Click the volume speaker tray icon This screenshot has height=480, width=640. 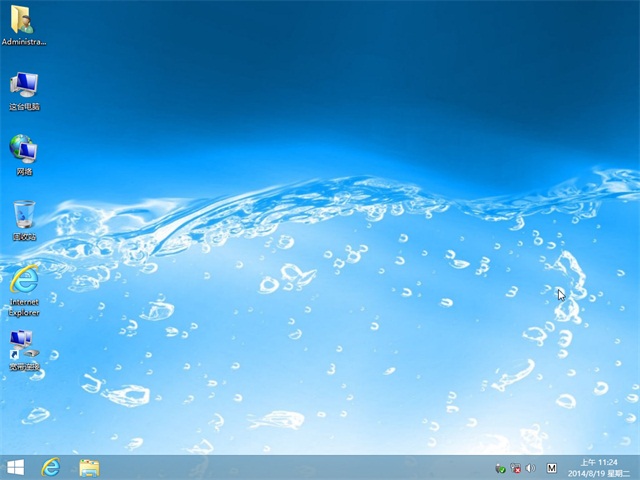pyautogui.click(x=530, y=468)
